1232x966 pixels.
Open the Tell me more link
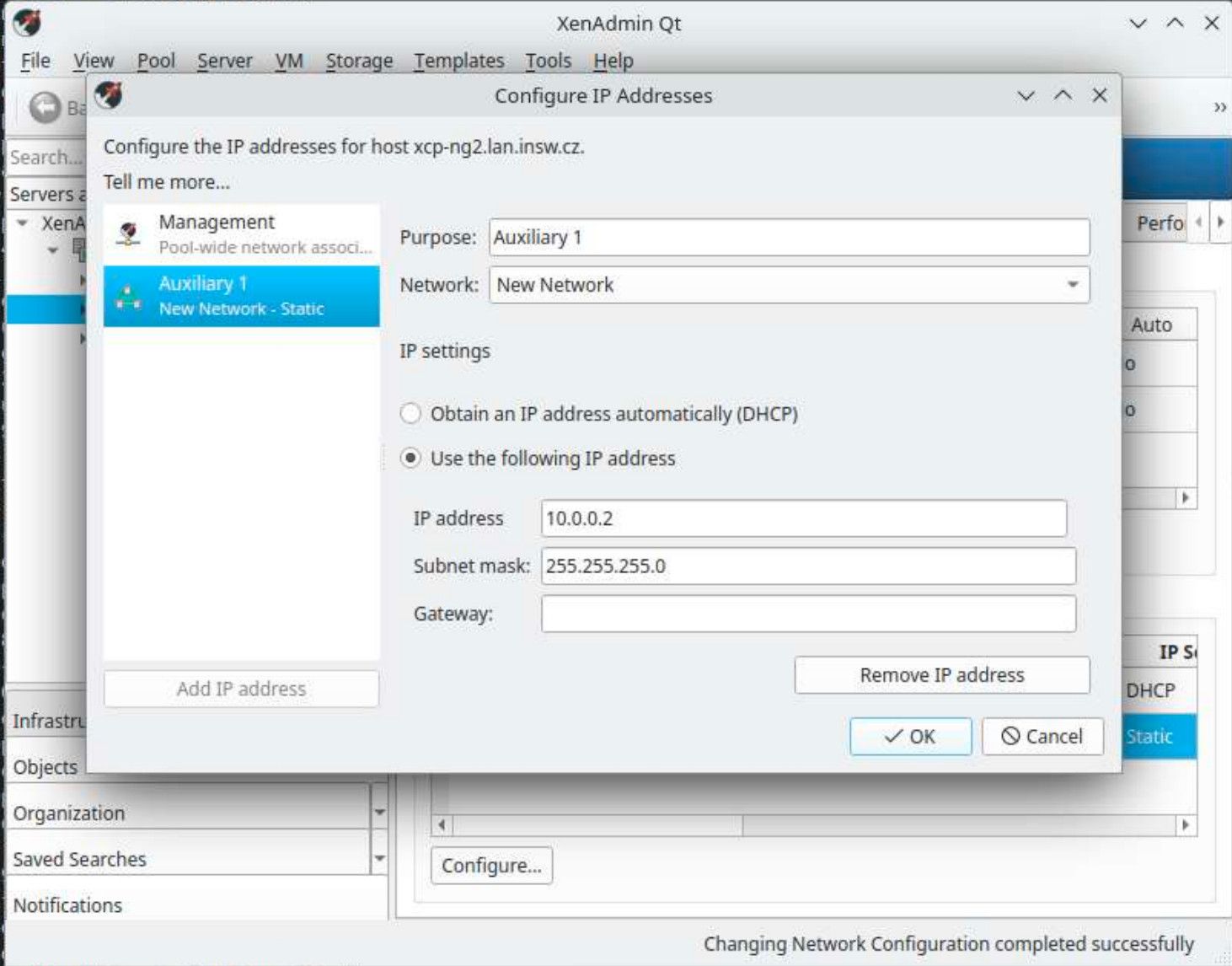tap(167, 182)
